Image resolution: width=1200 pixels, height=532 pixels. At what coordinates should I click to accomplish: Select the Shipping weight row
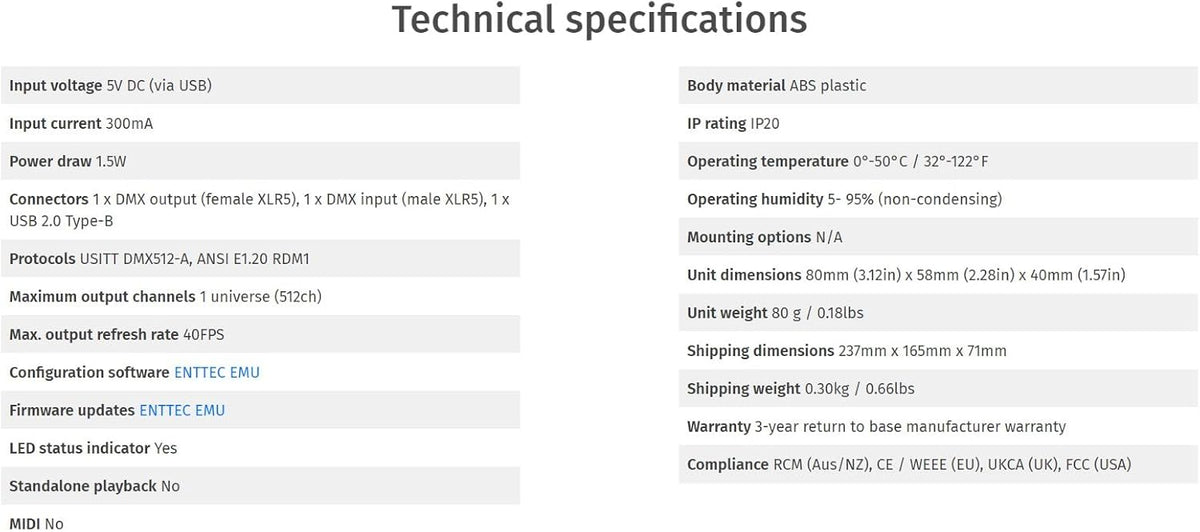click(939, 388)
